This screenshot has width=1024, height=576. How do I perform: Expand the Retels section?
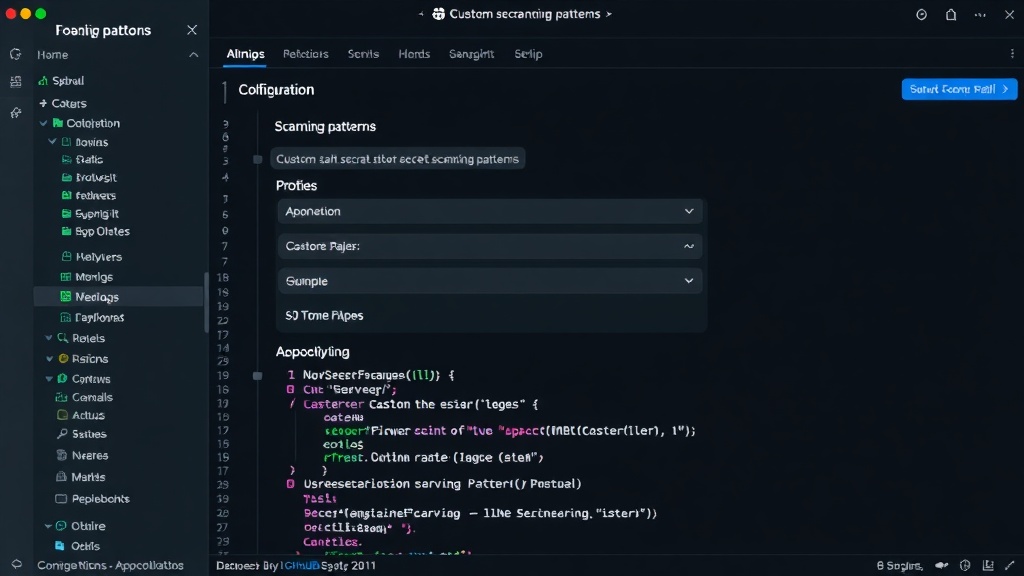(49, 338)
